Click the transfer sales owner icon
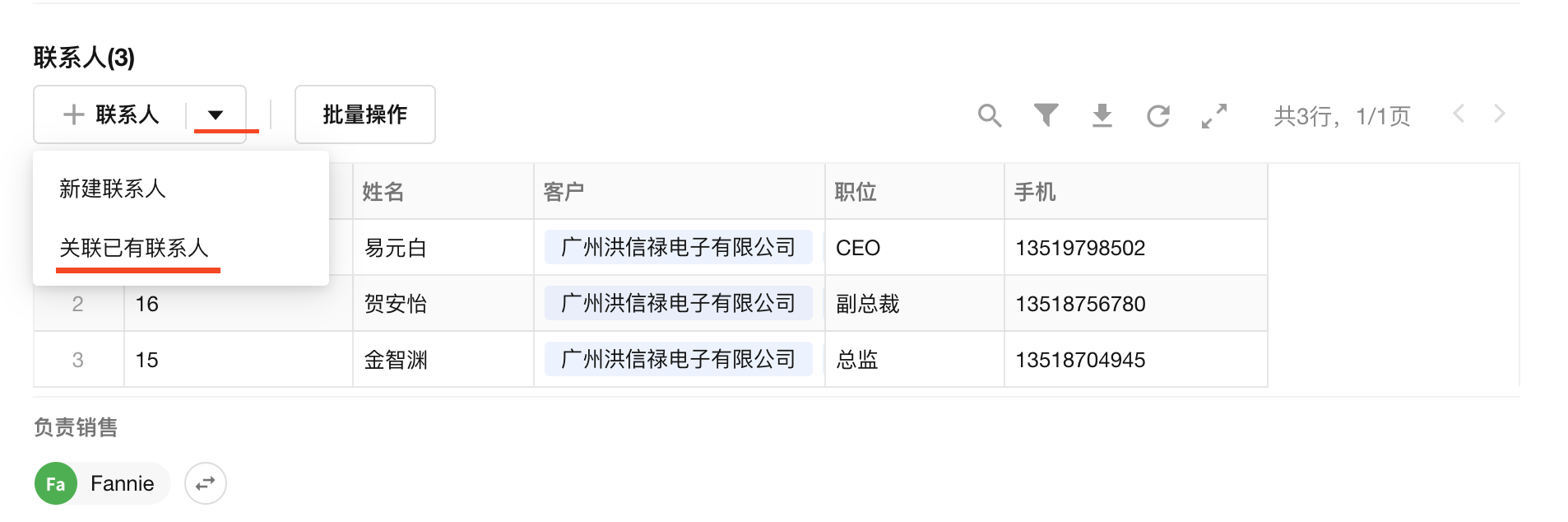Screen dimensions: 1568x522 tap(206, 483)
